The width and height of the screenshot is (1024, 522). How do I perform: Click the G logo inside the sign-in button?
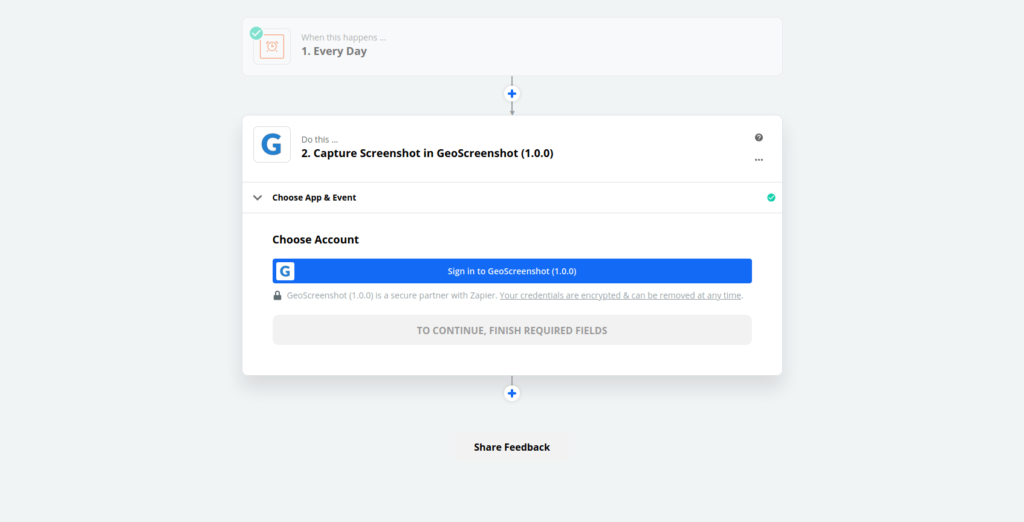[285, 271]
